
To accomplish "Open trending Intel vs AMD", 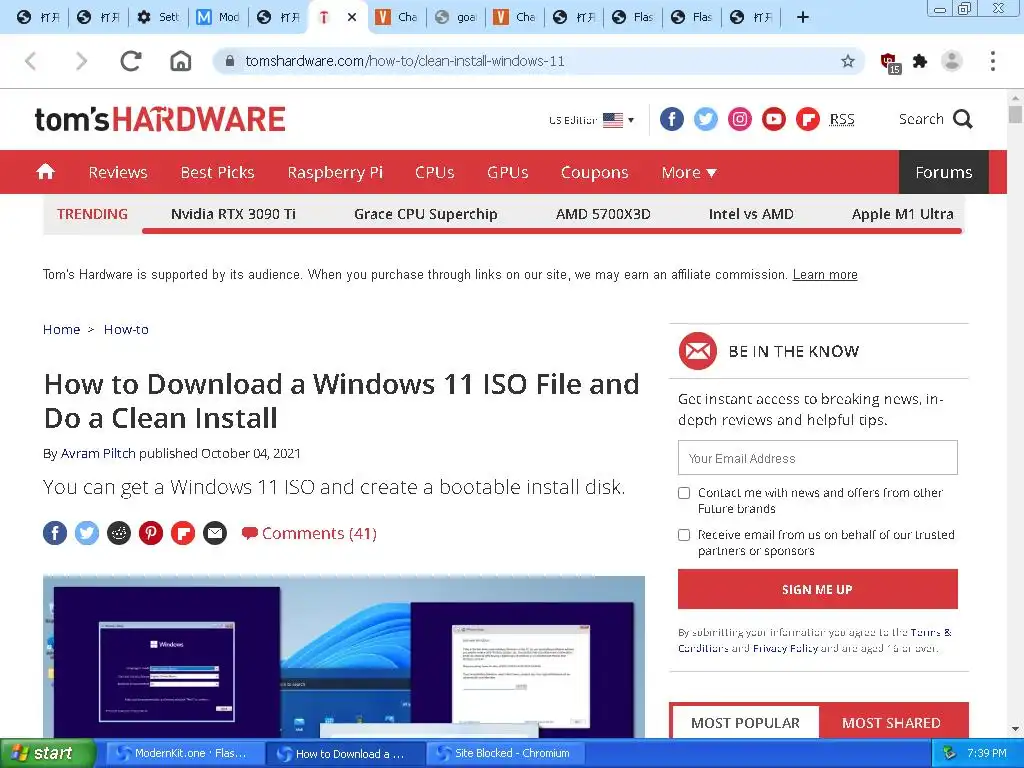I will point(751,214).
